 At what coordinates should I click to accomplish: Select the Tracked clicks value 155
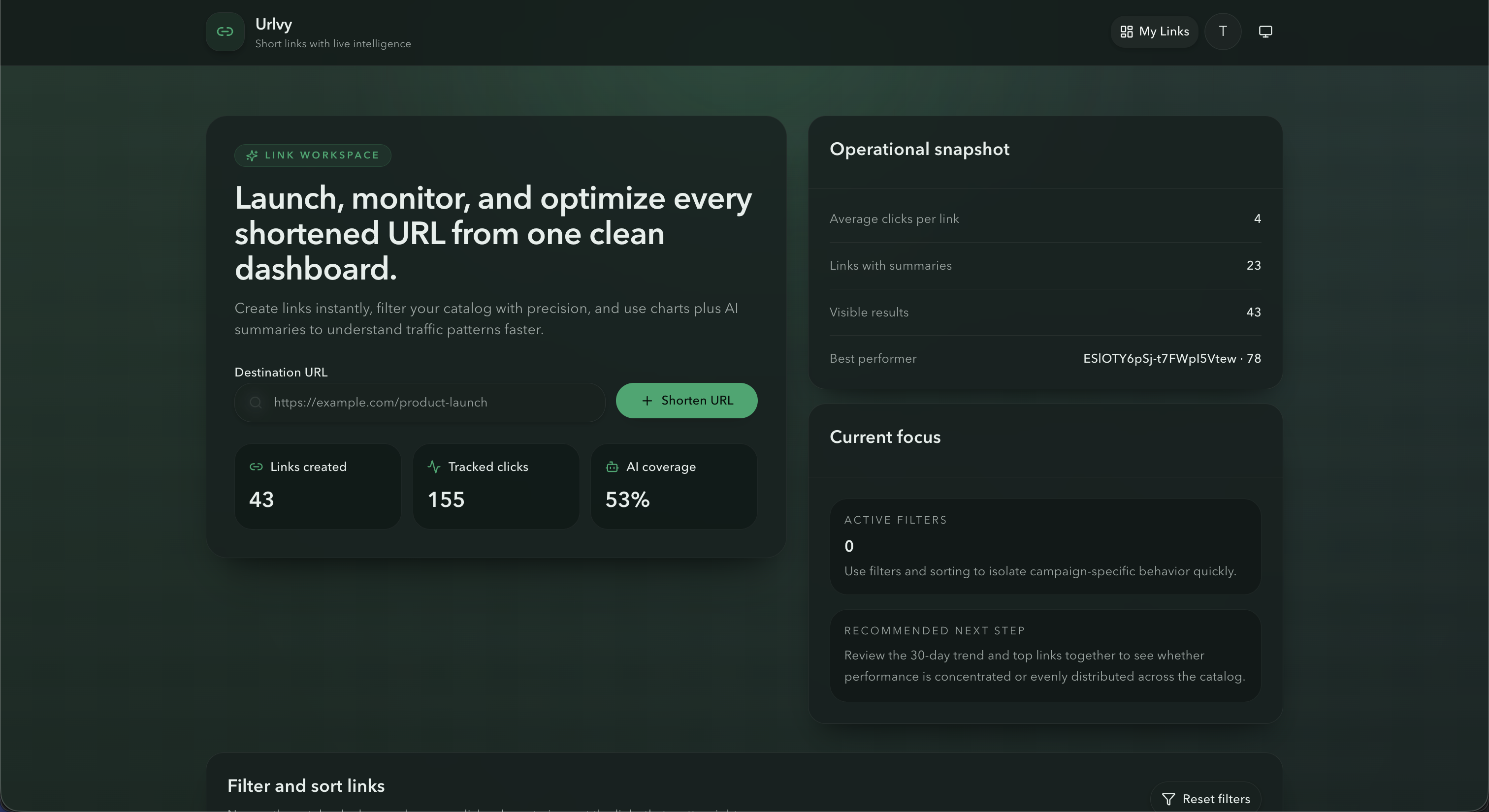(x=446, y=500)
